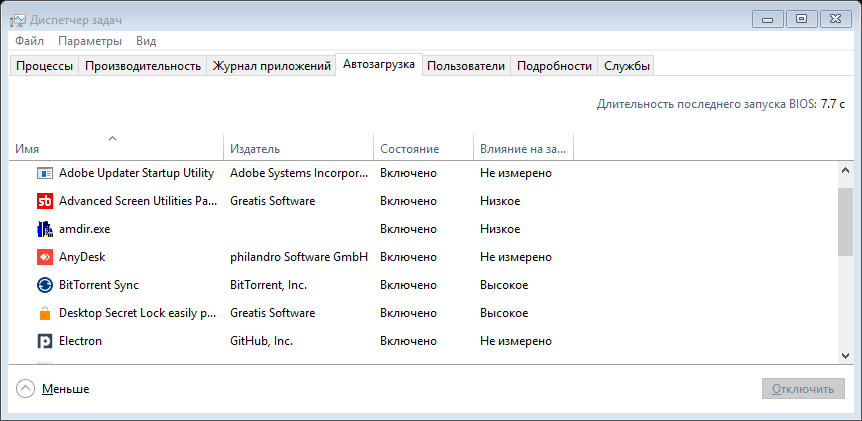Select the BitTorrent Sync icon
Viewport: 862px width, 421px height.
click(44, 285)
